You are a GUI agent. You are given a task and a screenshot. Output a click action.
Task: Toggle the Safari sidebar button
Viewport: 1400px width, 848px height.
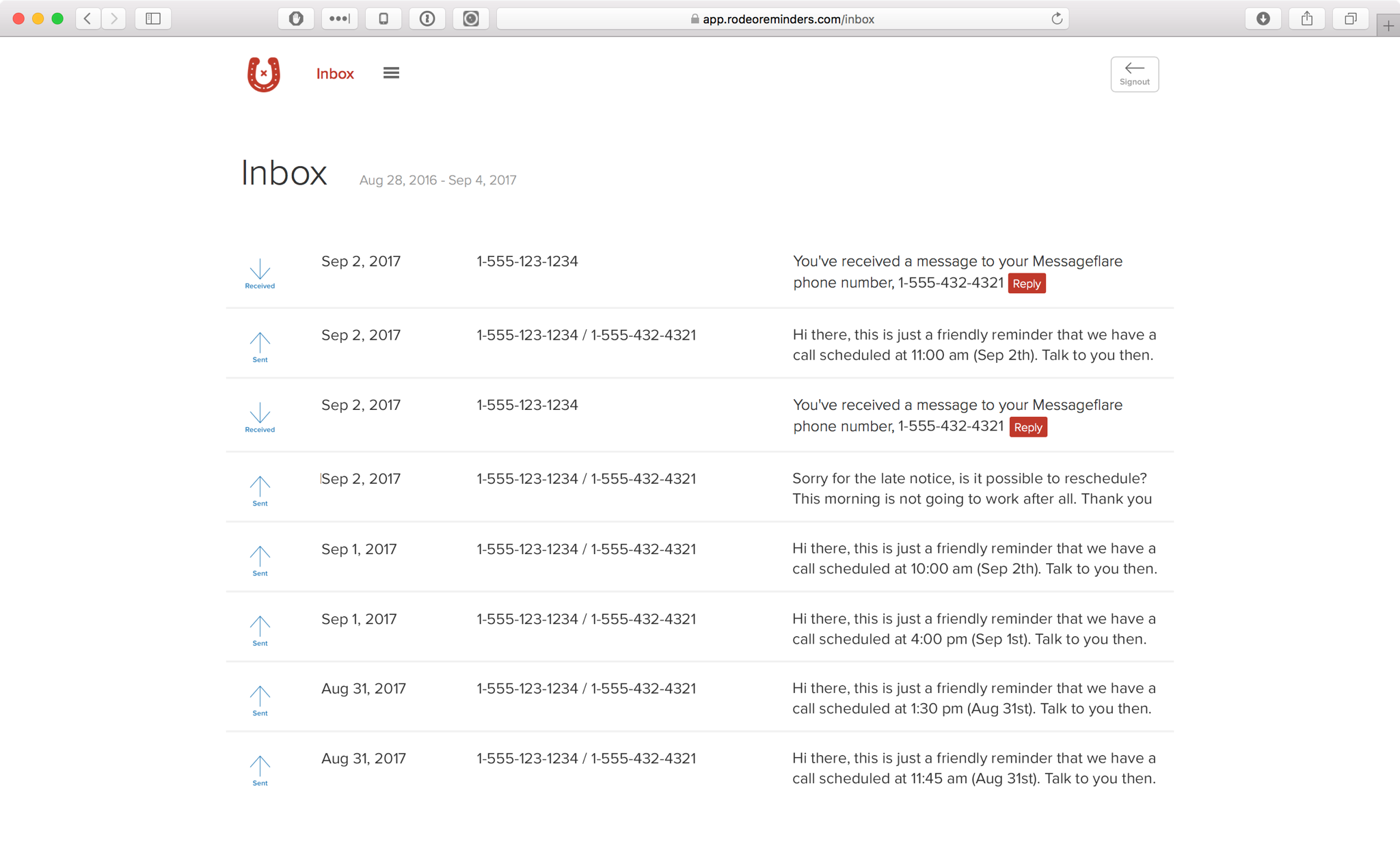(x=153, y=19)
